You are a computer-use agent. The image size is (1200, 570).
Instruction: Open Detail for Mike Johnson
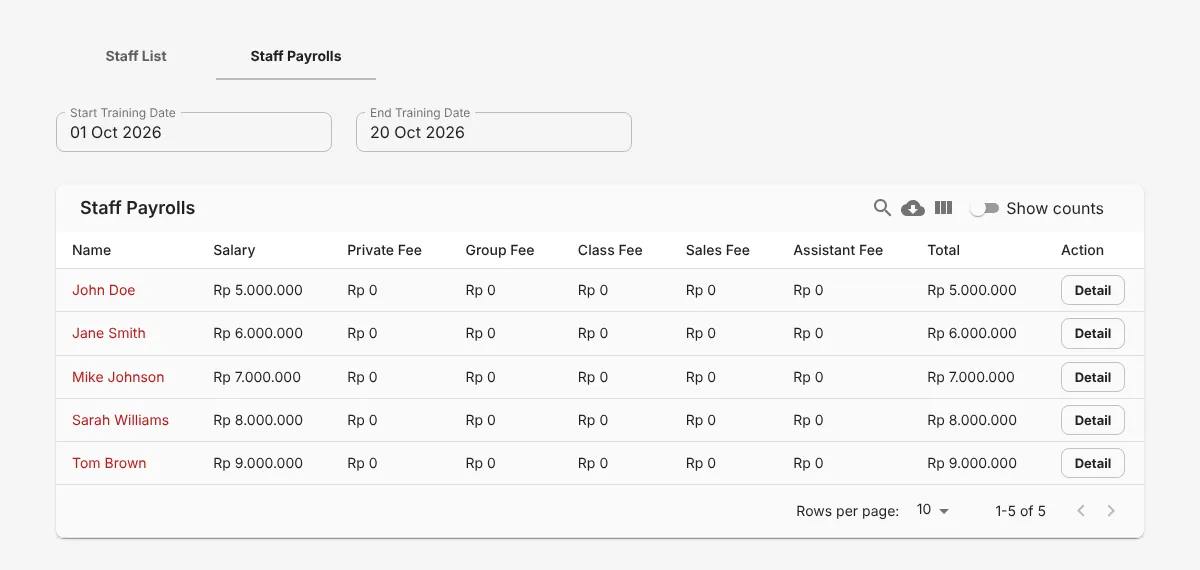[x=1093, y=377]
